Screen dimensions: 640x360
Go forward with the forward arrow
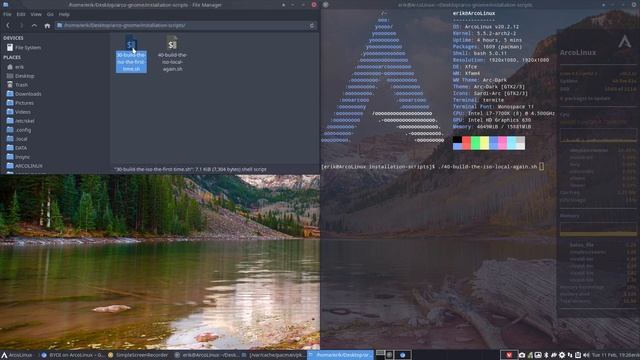(21, 25)
